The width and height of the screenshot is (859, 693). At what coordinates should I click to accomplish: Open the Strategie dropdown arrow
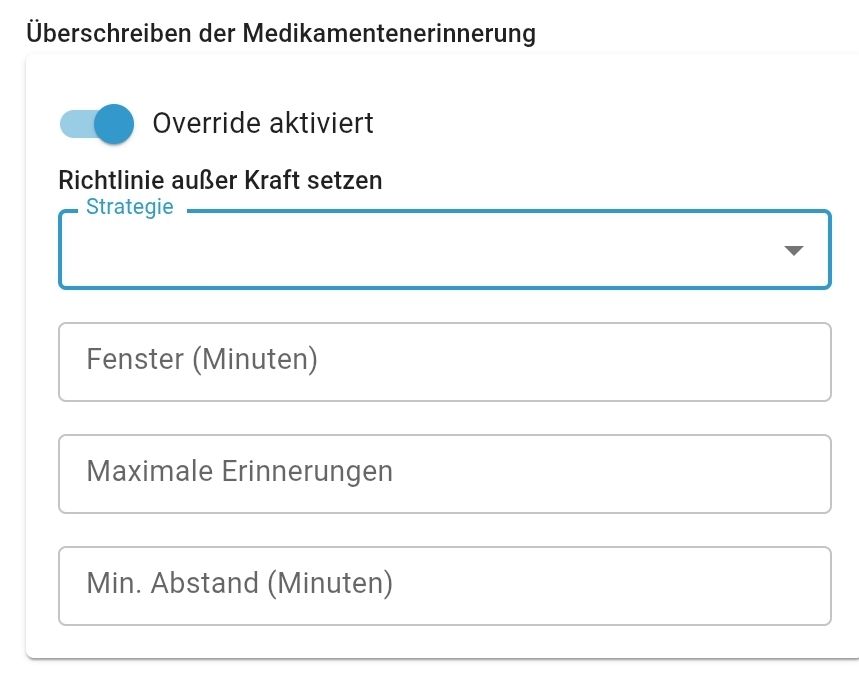794,250
